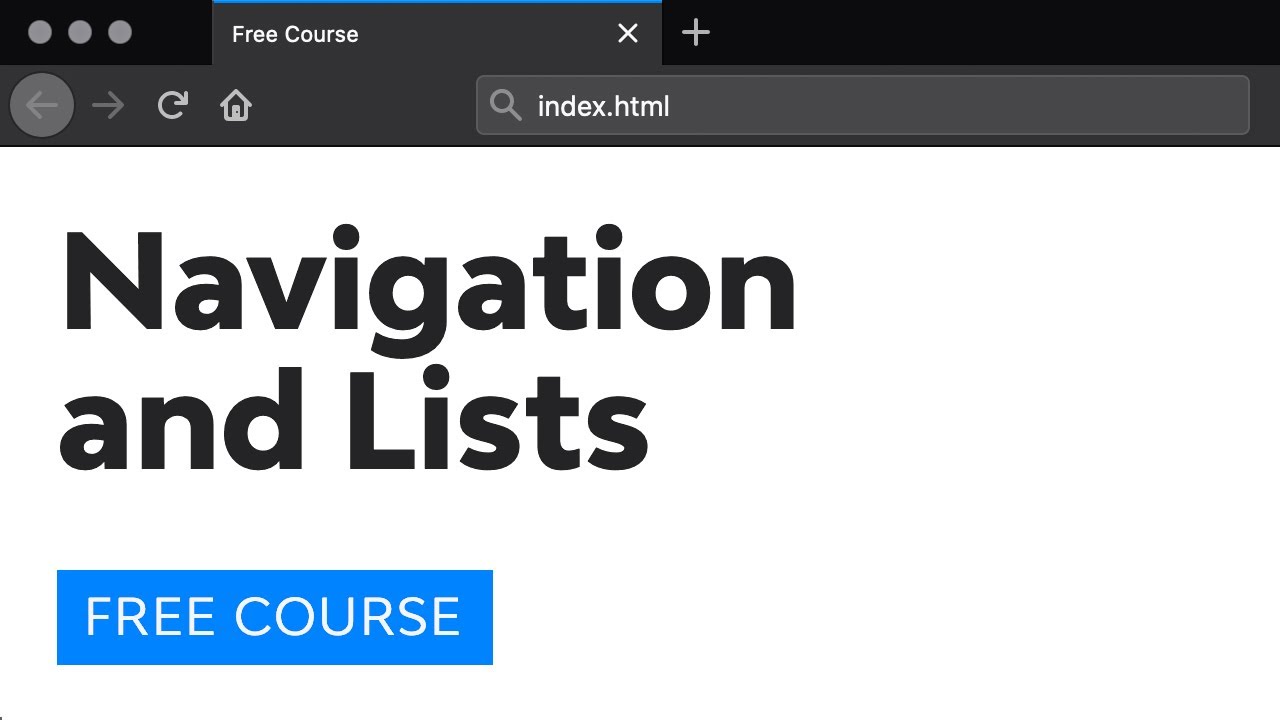The height and width of the screenshot is (720, 1280).
Task: Open a new tab with plus icon
Action: (x=695, y=33)
